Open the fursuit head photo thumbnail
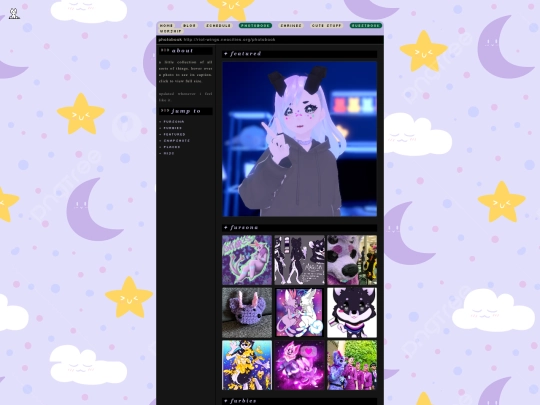The image size is (540, 405). [x=352, y=260]
